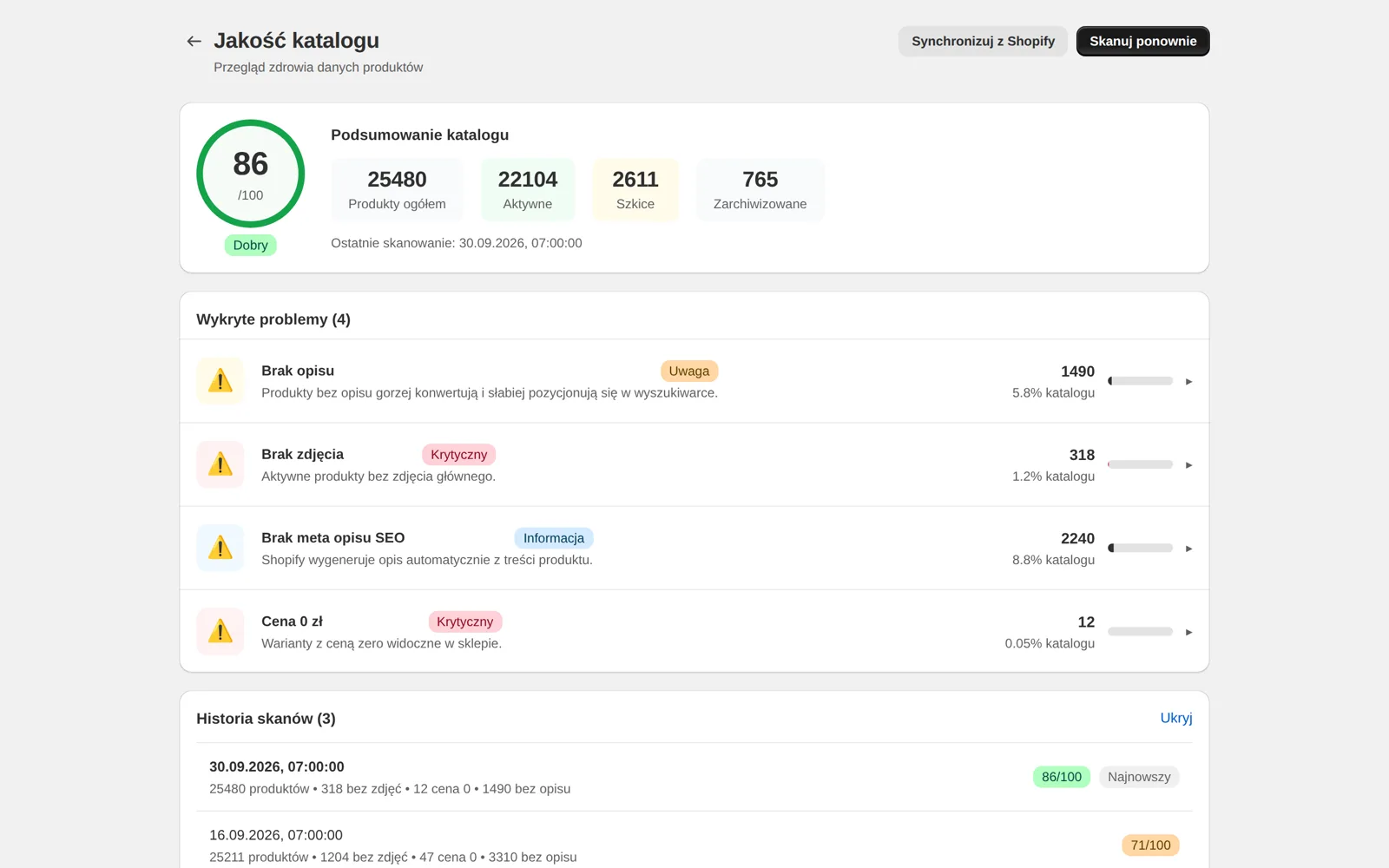Click the Informacja badge on SEO row
Screen dimensions: 1389x868
pyautogui.click(x=554, y=537)
